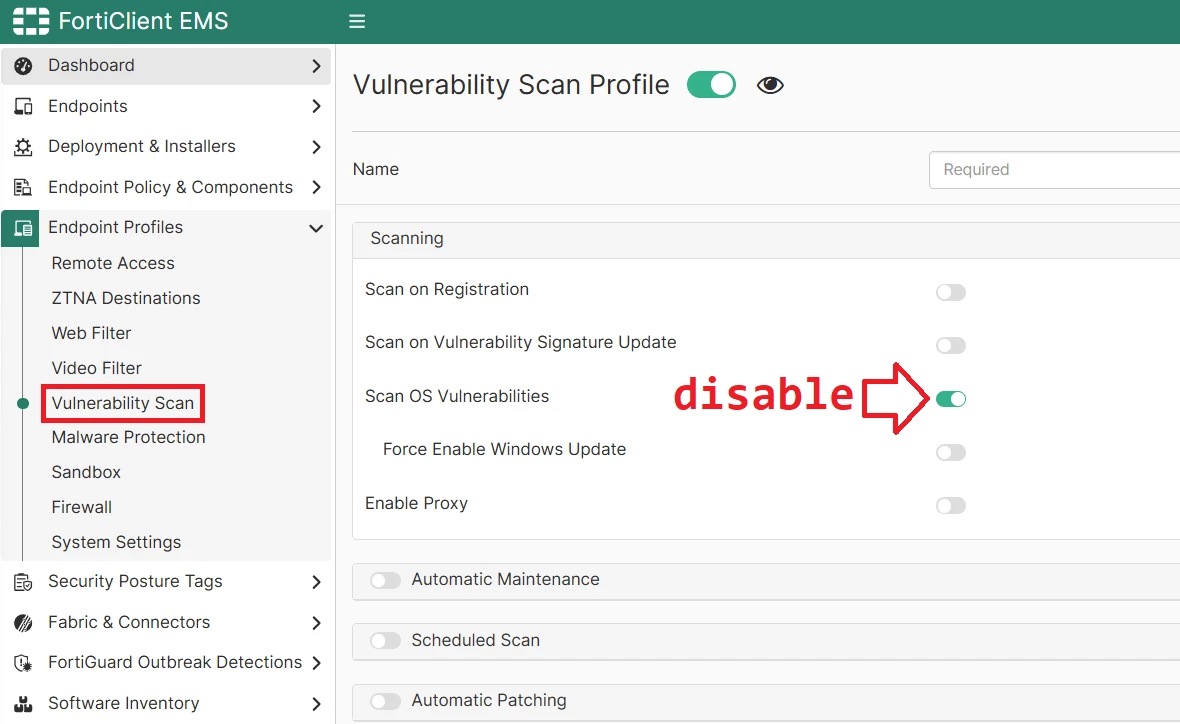Toggle the Vulnerability Scan Profile main switch
This screenshot has width=1180, height=724.
(x=711, y=84)
